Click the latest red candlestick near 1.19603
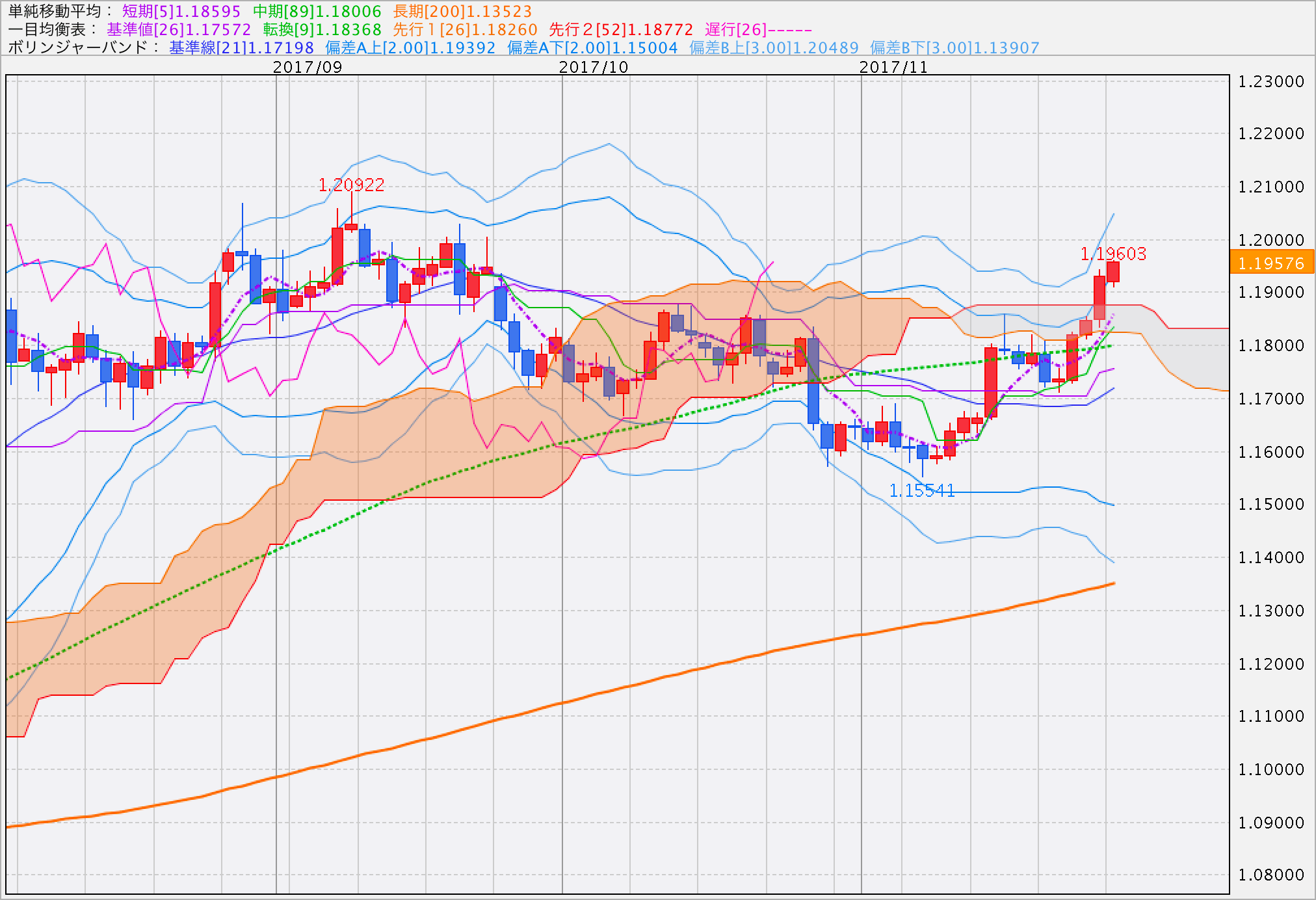The height and width of the screenshot is (900, 1316). click(x=1113, y=272)
